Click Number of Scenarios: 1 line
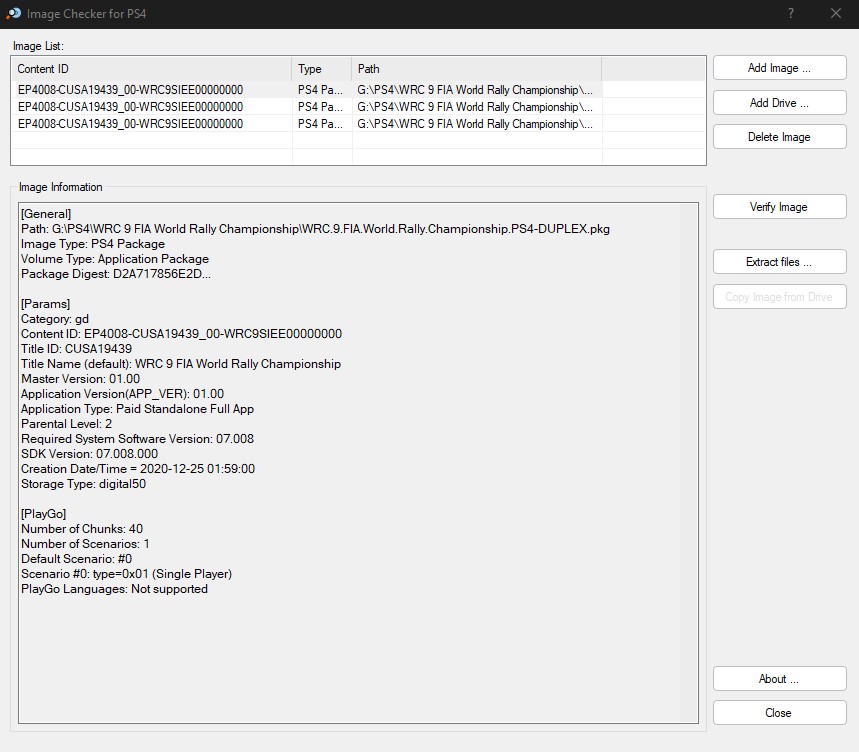The width and height of the screenshot is (859, 752). [85, 544]
